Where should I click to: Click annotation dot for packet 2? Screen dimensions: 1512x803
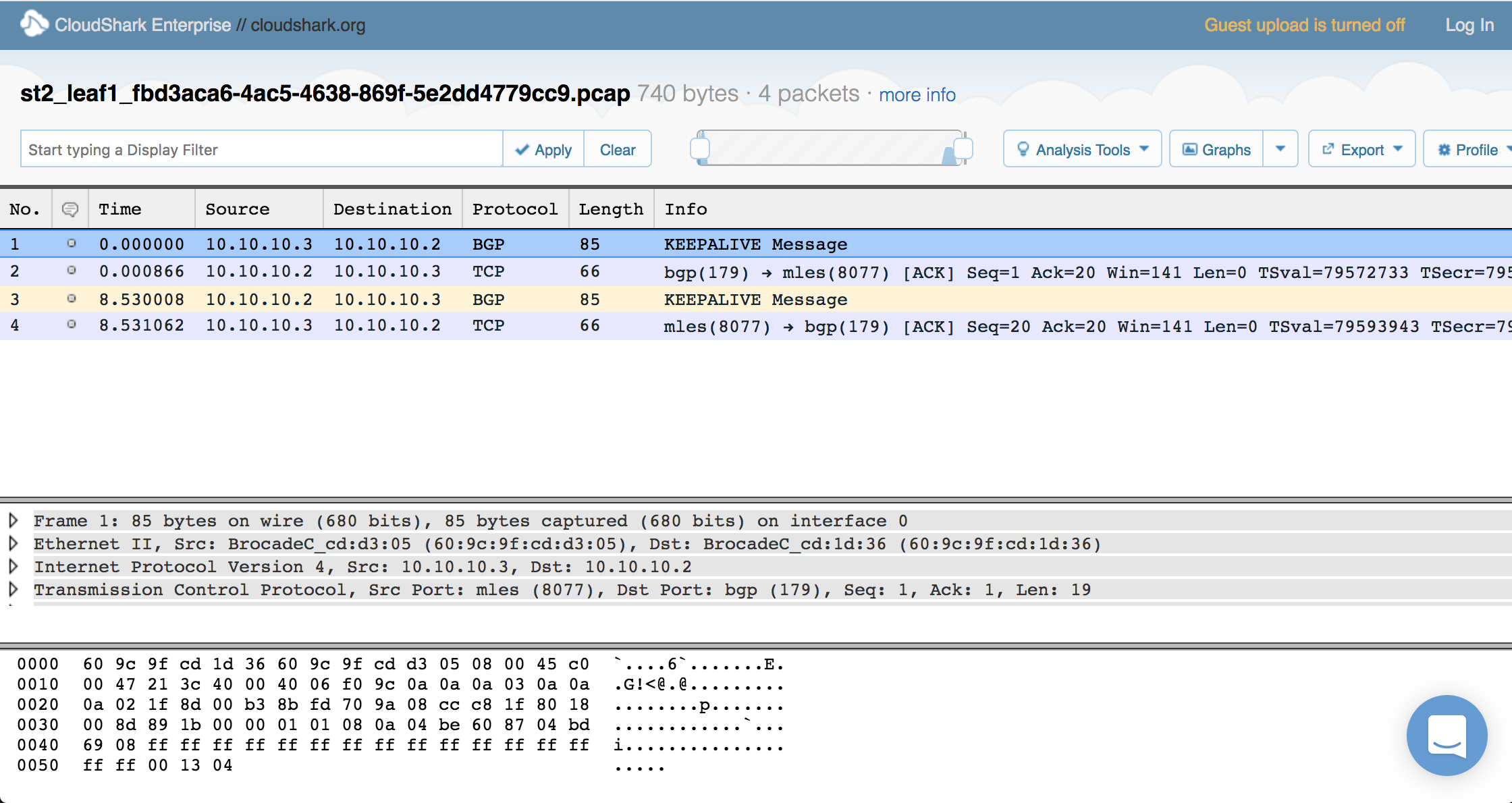71,271
